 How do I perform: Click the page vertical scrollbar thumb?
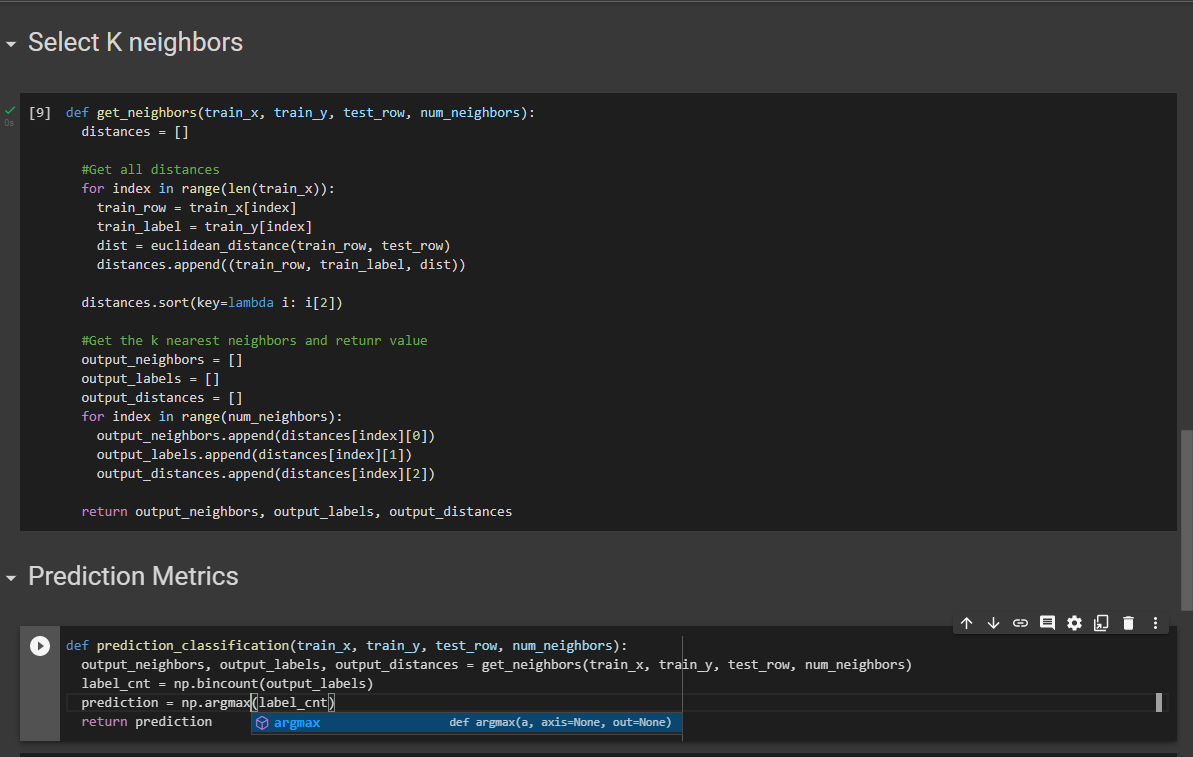pyautogui.click(x=1186, y=520)
